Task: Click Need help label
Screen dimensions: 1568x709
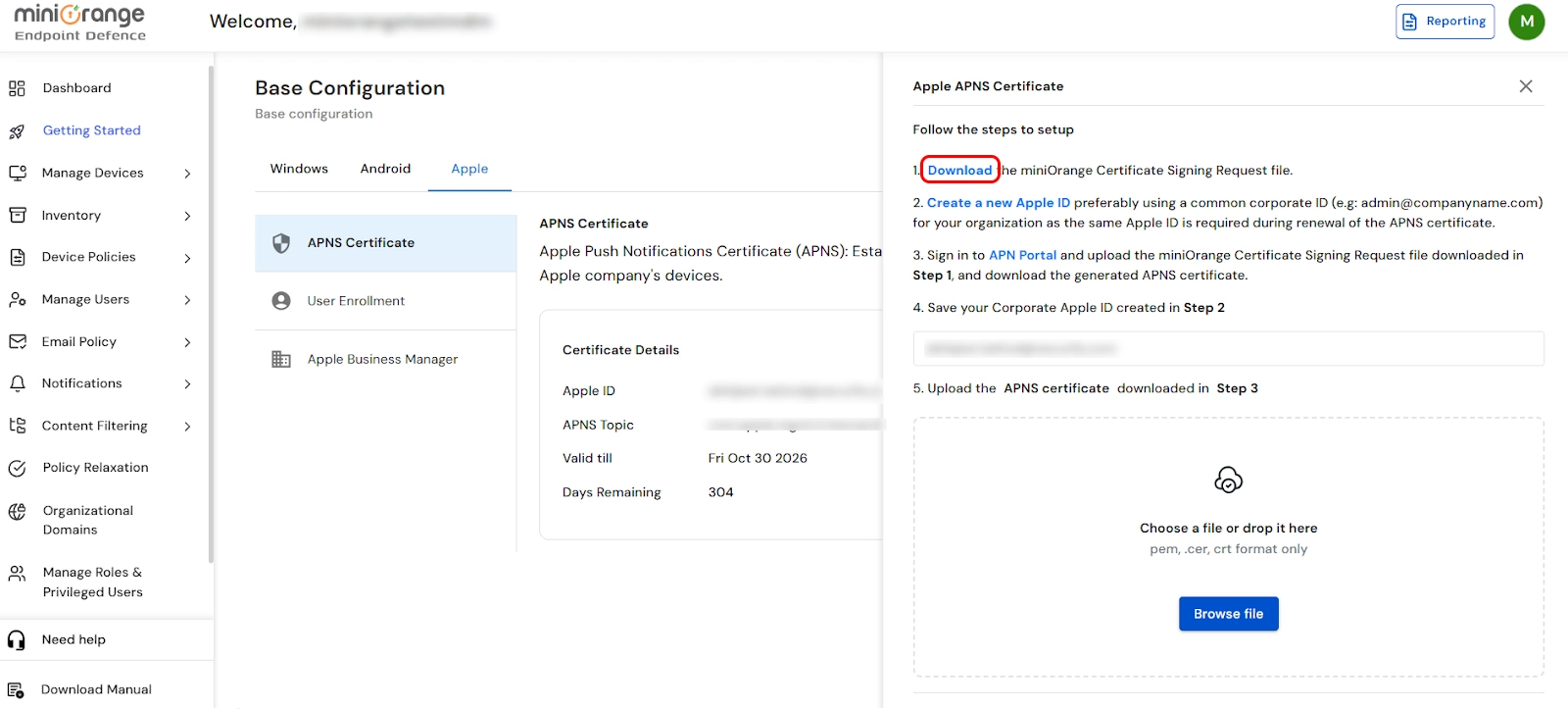Action: [x=73, y=639]
